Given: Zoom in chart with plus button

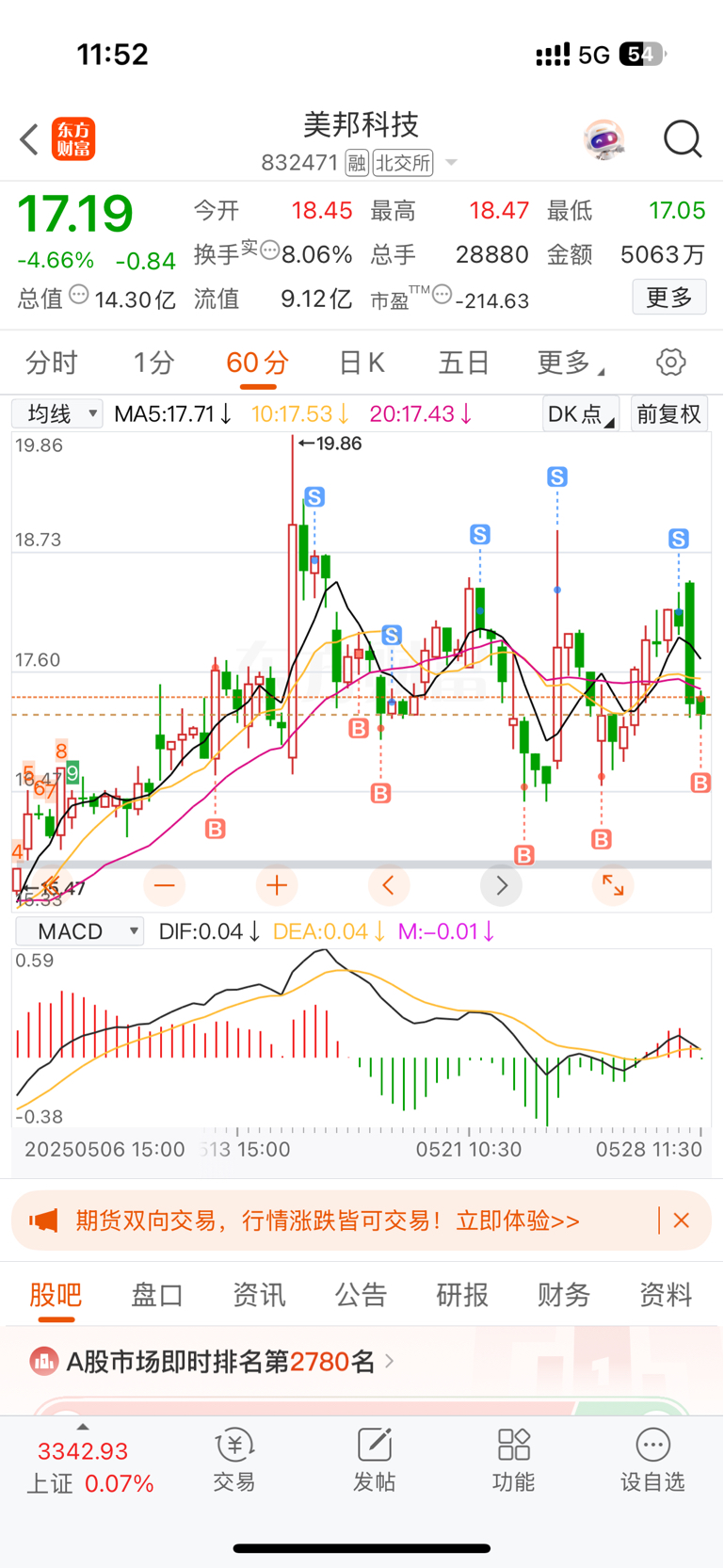Looking at the screenshot, I should [277, 885].
